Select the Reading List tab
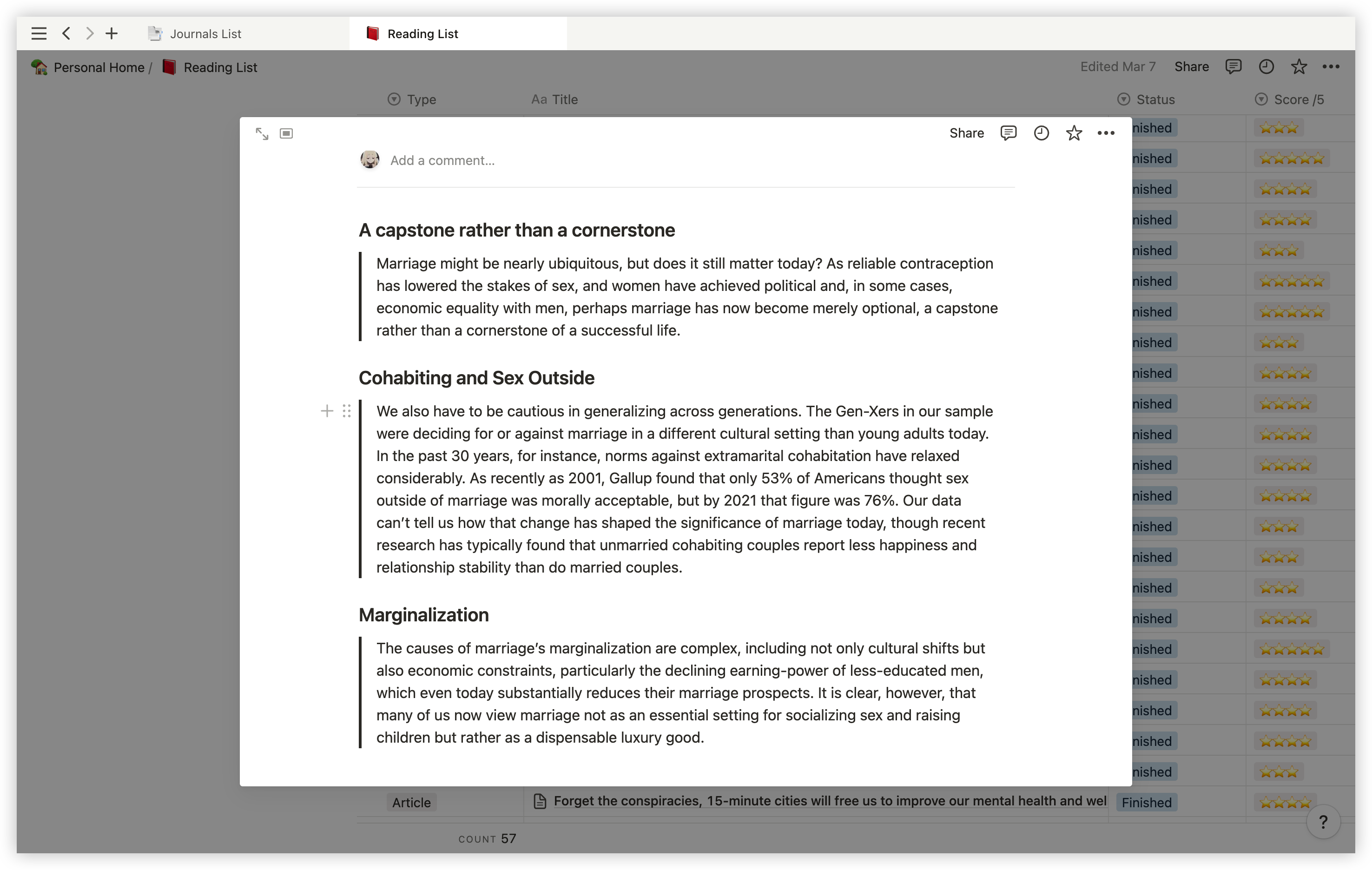 [x=458, y=33]
